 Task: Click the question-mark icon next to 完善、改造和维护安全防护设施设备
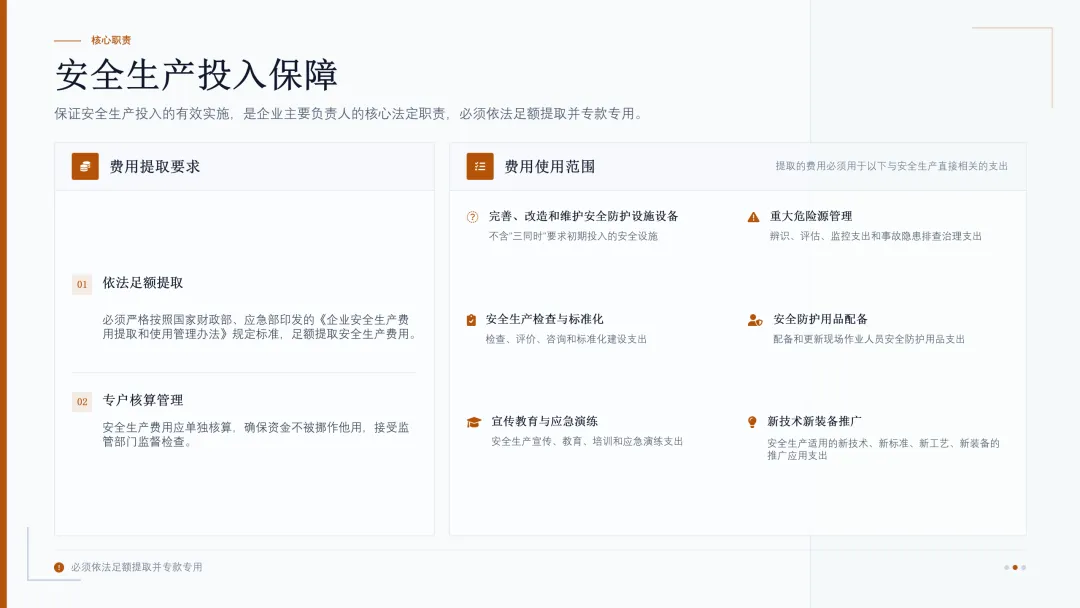[472, 217]
